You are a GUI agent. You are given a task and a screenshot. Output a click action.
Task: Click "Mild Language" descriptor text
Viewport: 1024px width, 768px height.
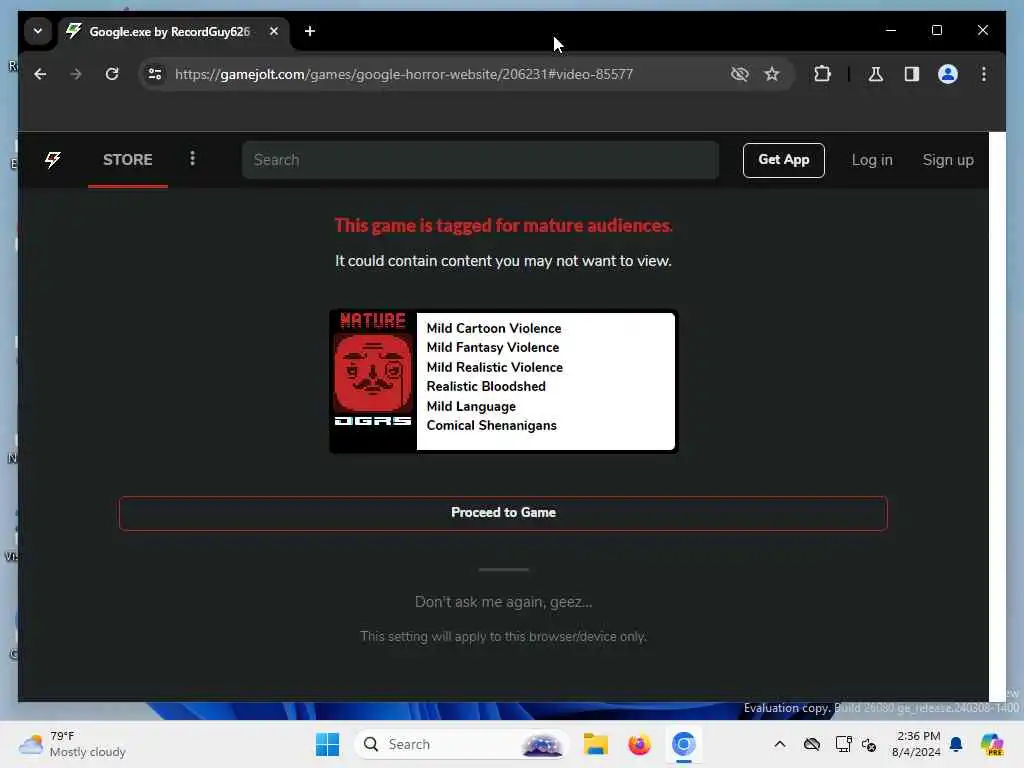coord(471,406)
